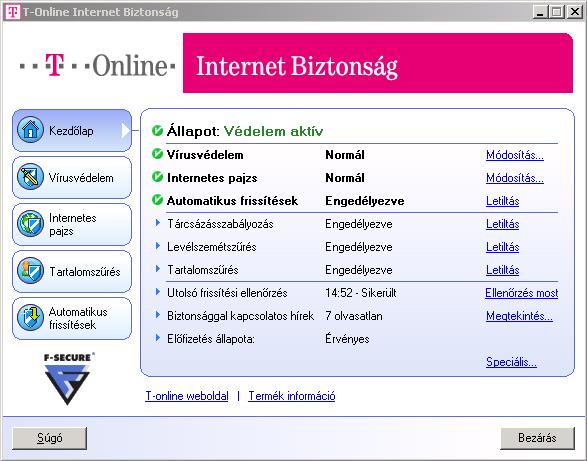
Task: Open the Termék információ link
Action: coord(292,396)
